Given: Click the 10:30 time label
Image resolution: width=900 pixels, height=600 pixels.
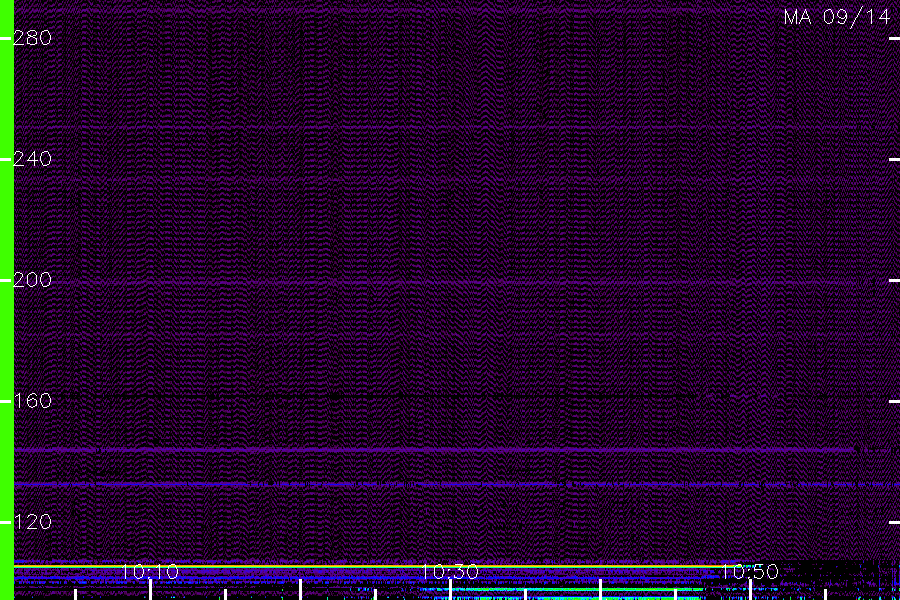Looking at the screenshot, I should coord(450,572).
